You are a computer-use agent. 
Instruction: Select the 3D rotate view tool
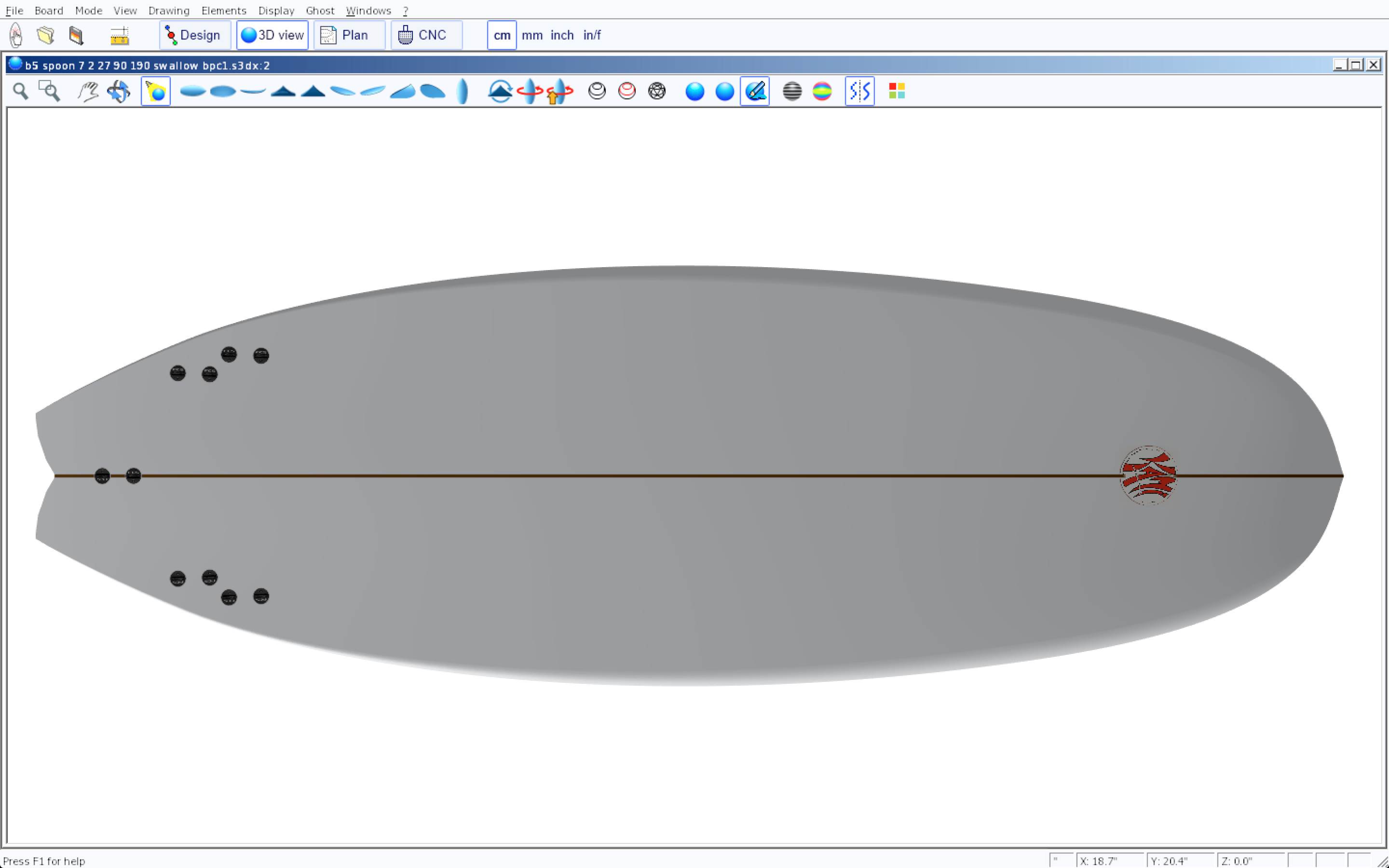119,91
